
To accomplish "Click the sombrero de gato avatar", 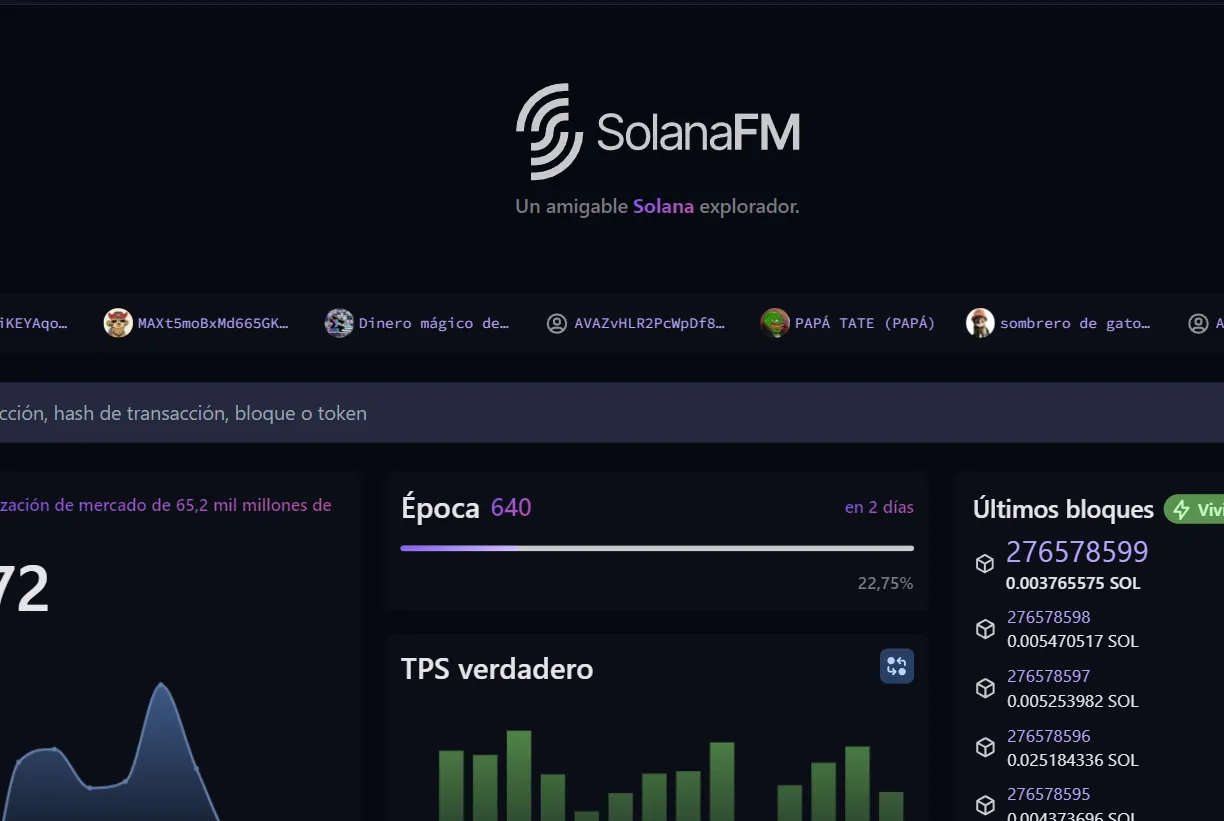I will [x=979, y=322].
